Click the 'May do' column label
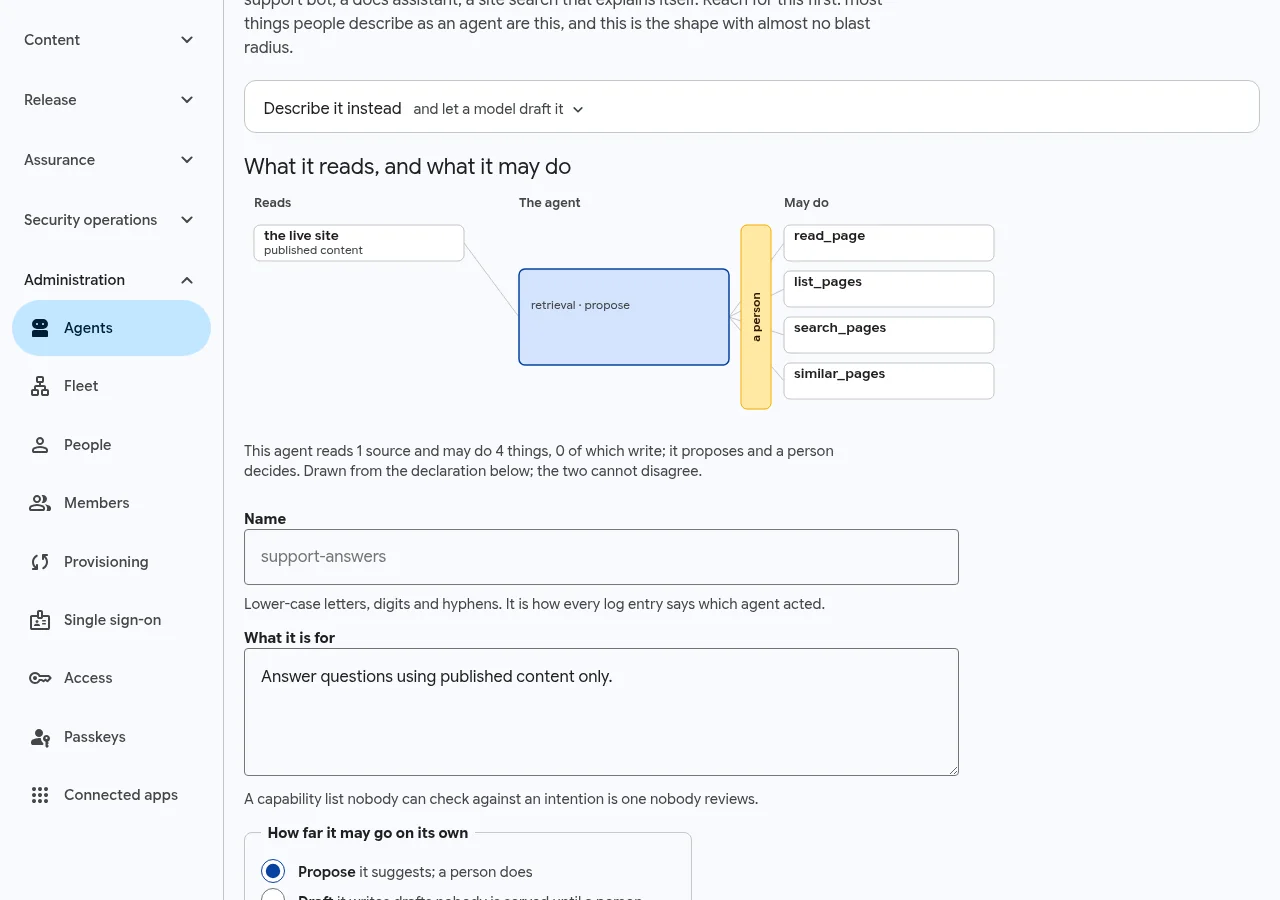The height and width of the screenshot is (900, 1280). (x=806, y=203)
